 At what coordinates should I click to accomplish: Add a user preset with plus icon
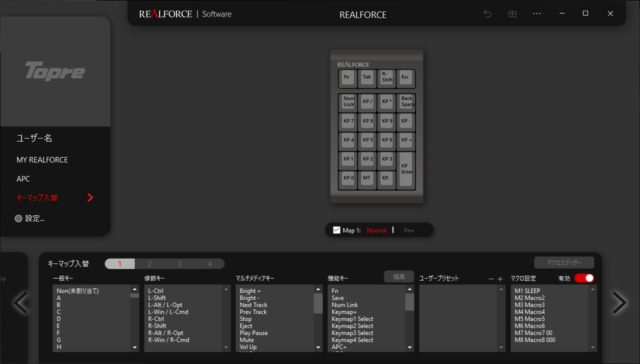point(500,279)
